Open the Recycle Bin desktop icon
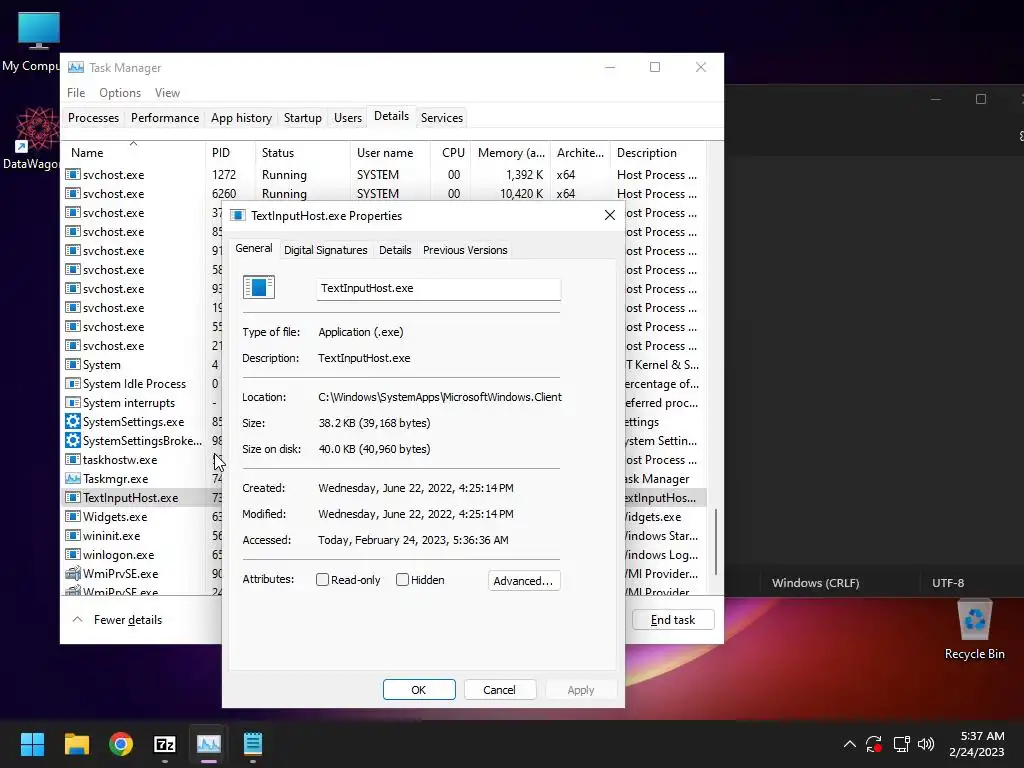 point(974,630)
